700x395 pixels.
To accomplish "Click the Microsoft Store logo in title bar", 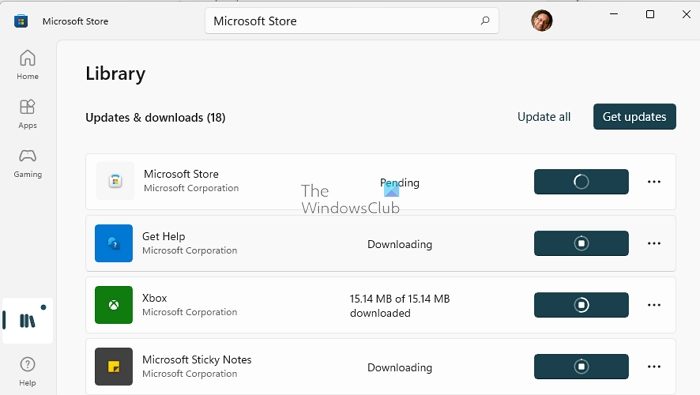I will pos(21,21).
